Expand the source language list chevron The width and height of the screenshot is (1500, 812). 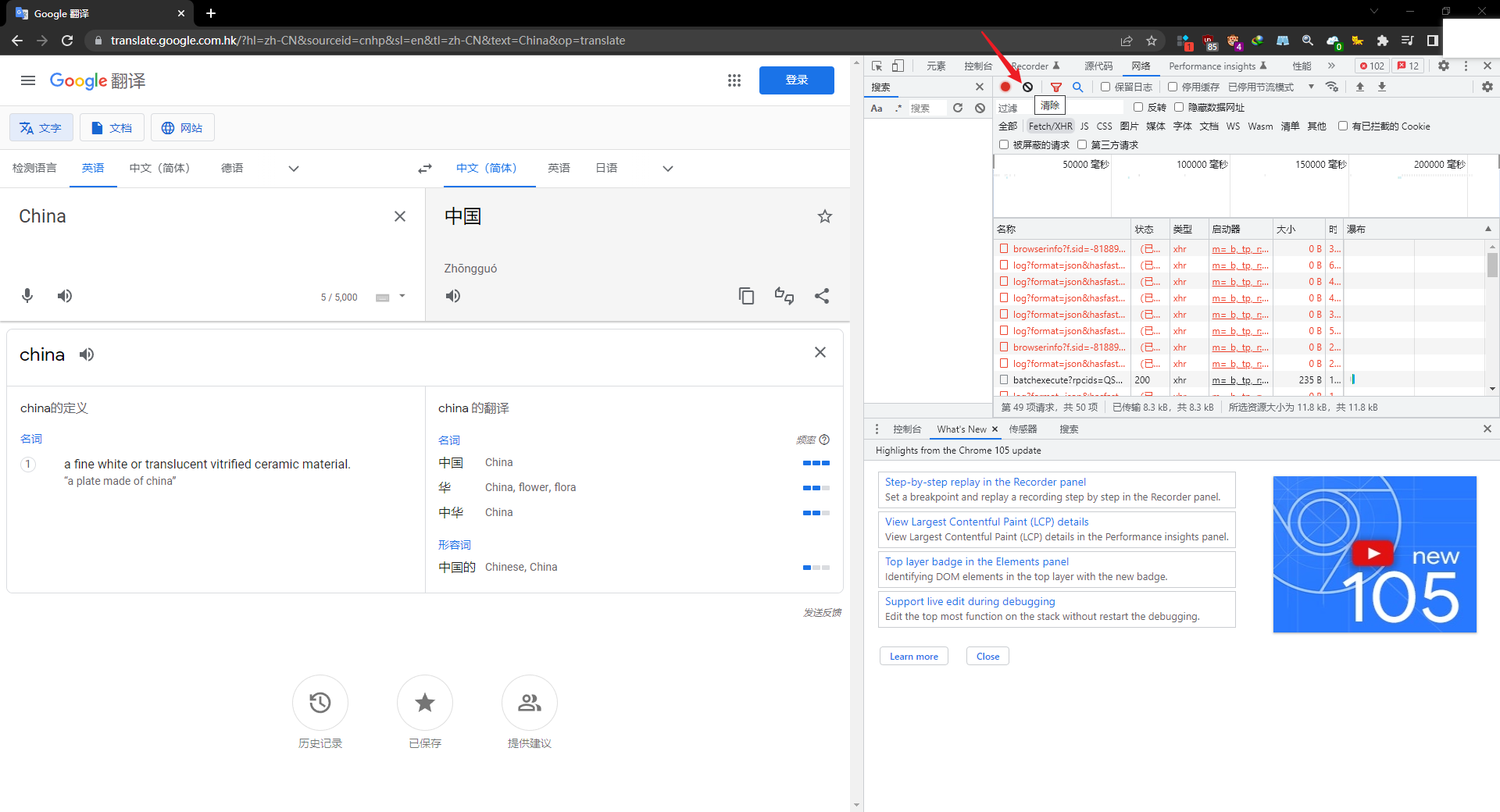point(294,169)
